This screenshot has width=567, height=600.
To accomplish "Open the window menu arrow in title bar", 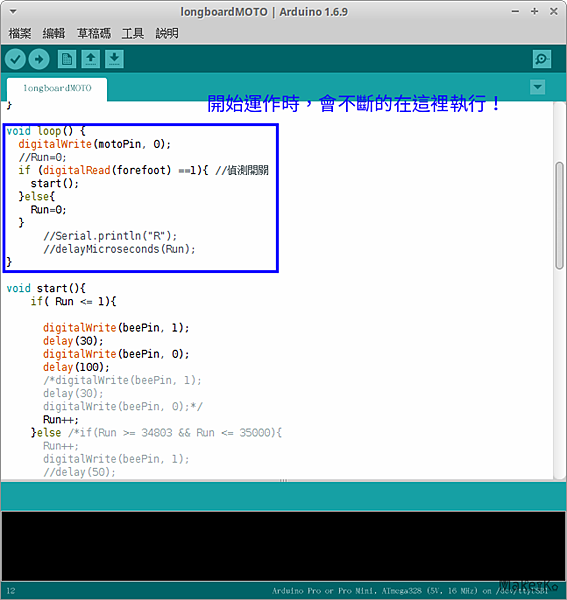I will pos(13,12).
